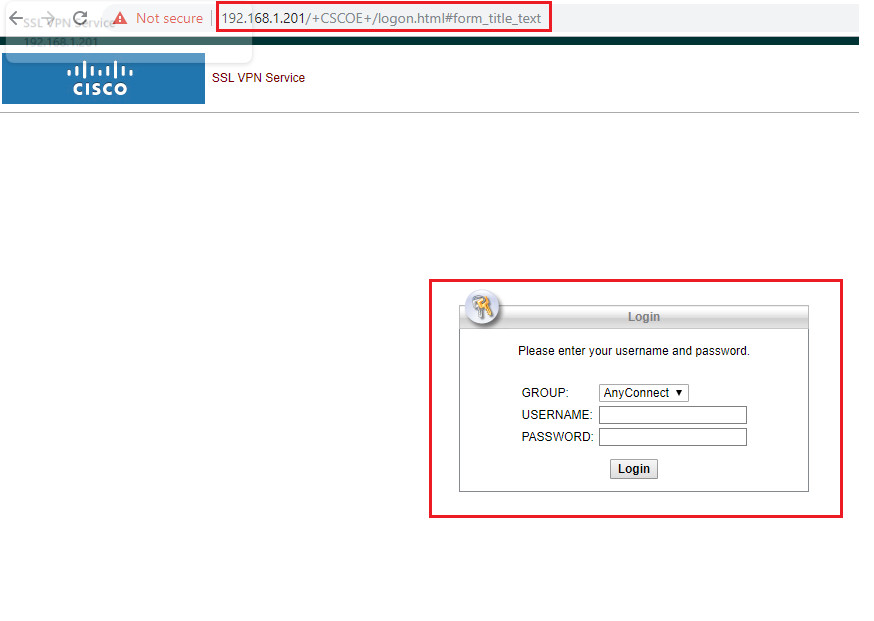Focus the PASSWORD input field
The height and width of the screenshot is (621, 874).
(x=673, y=437)
